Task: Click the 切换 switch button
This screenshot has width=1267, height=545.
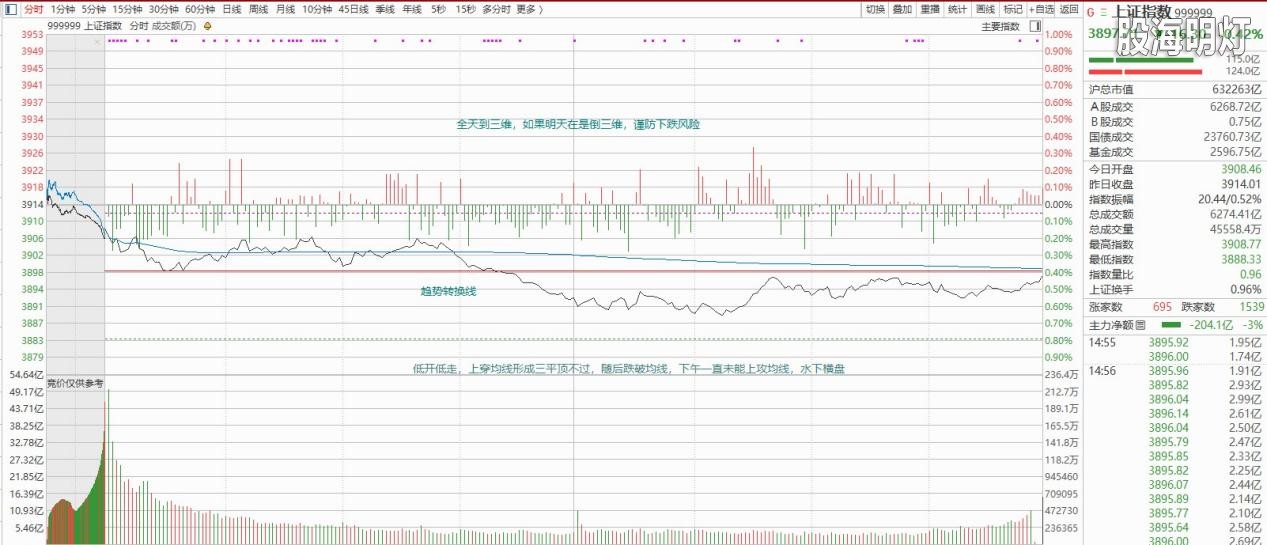Action: [x=875, y=9]
